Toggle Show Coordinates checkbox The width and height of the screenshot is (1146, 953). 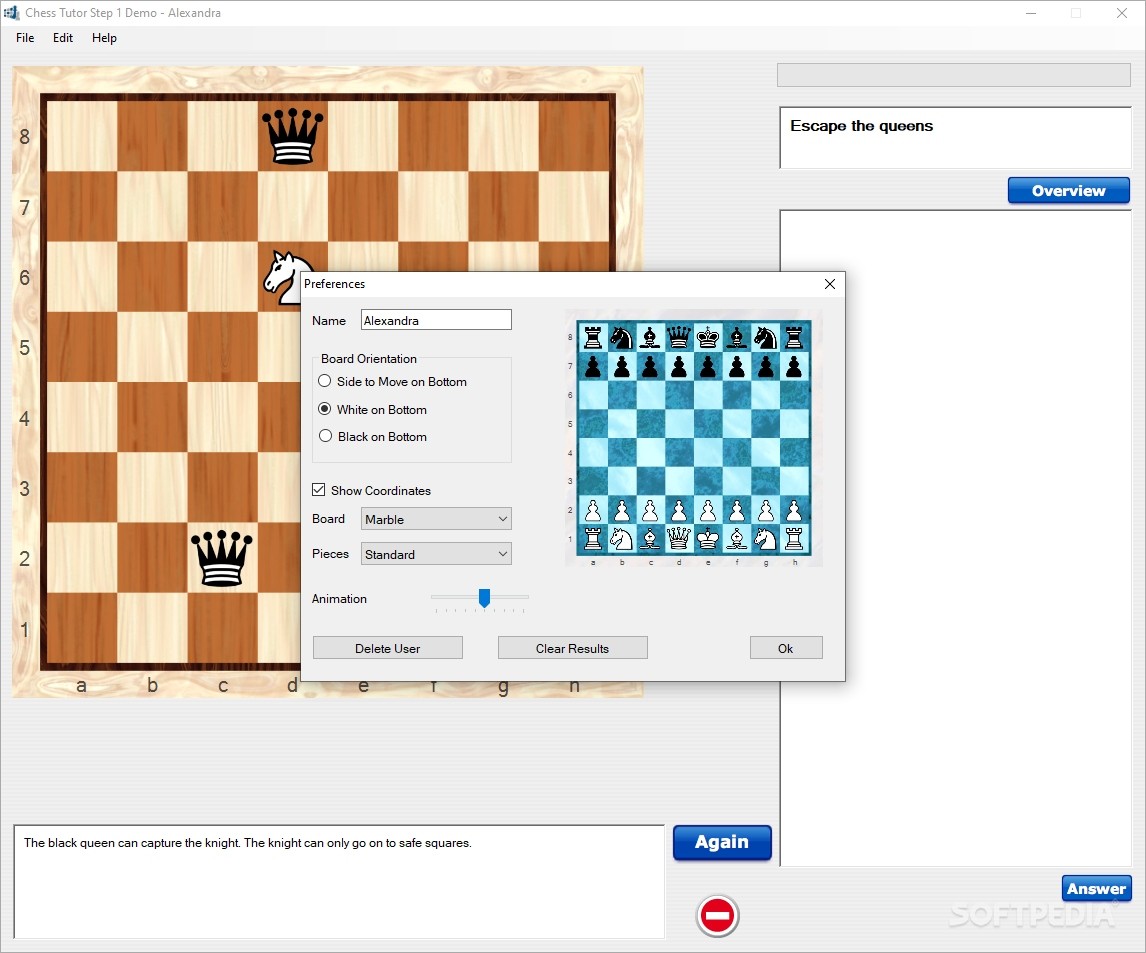(x=319, y=490)
